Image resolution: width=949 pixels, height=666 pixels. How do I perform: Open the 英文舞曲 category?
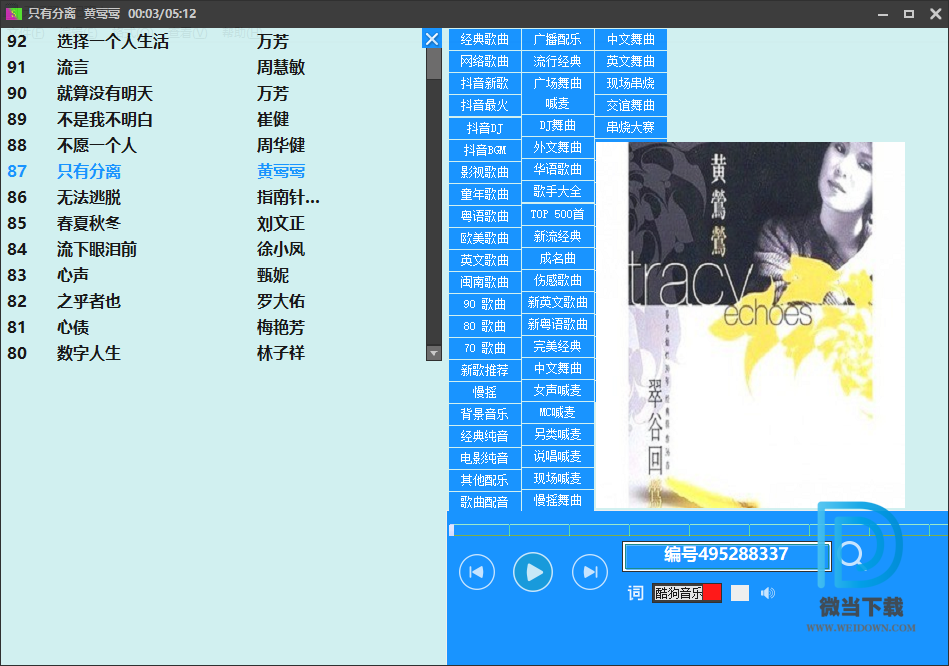point(631,61)
